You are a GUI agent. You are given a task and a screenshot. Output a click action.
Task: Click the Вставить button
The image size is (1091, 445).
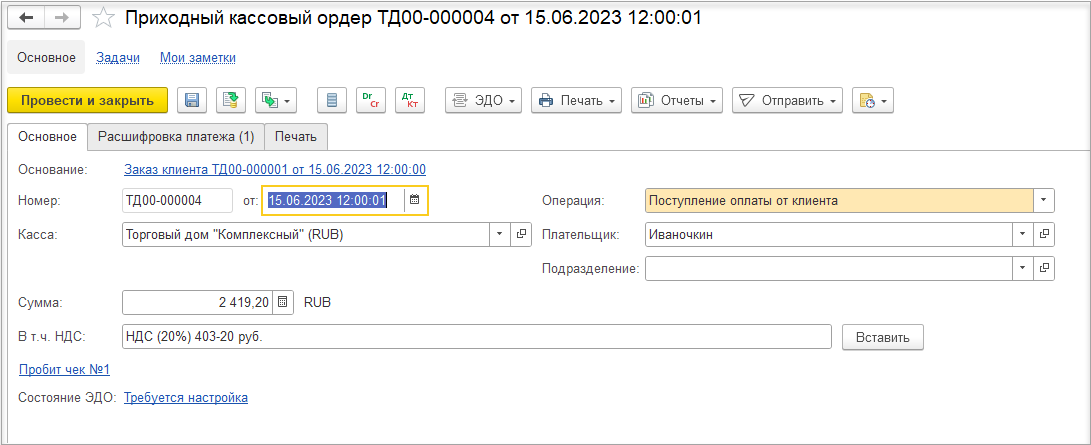[883, 338]
